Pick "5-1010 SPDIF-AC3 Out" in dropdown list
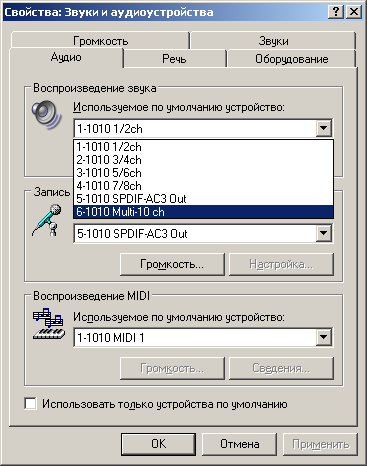The height and width of the screenshot is (466, 367). [203, 199]
